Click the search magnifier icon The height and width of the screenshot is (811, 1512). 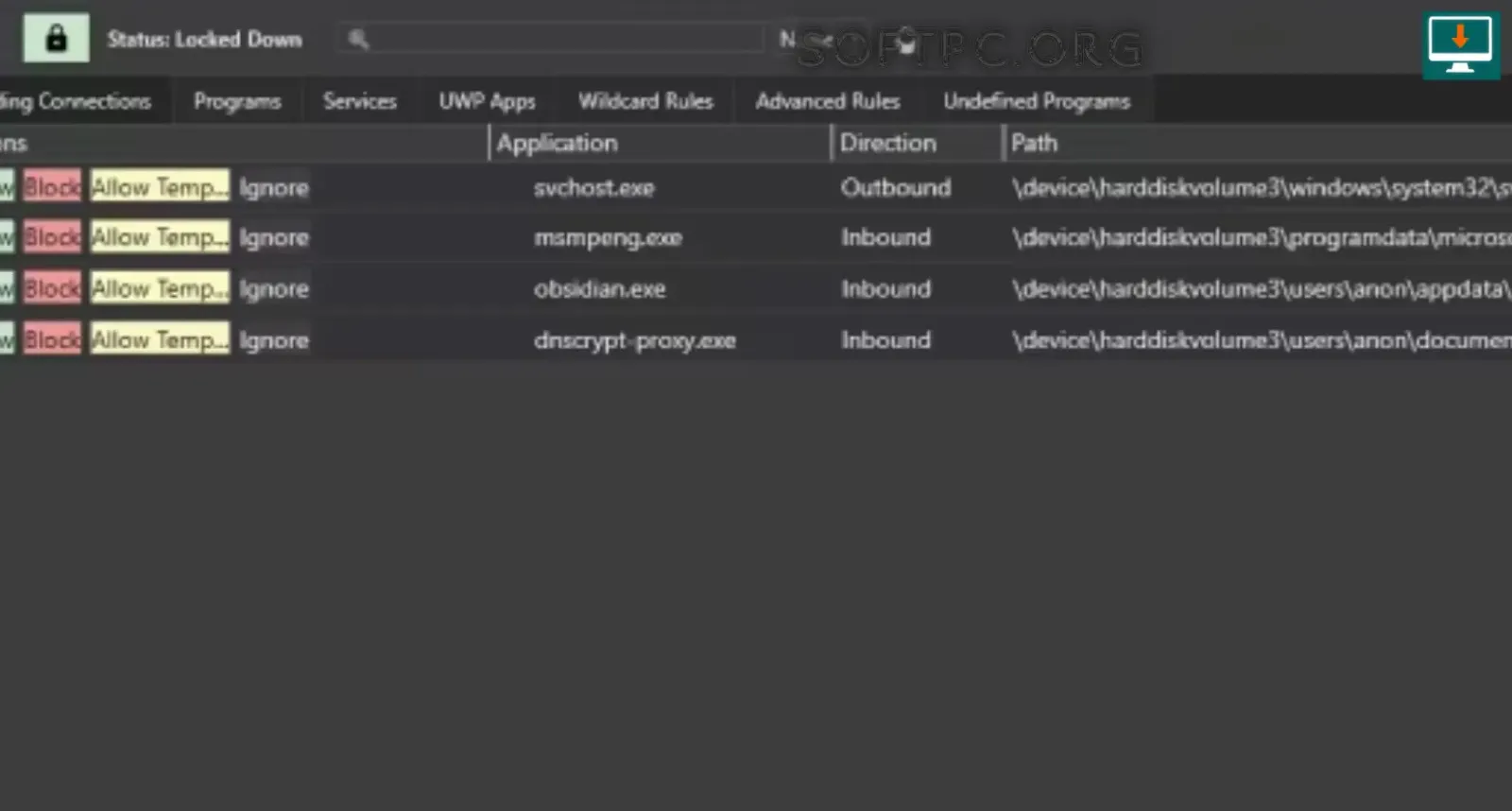pos(358,39)
